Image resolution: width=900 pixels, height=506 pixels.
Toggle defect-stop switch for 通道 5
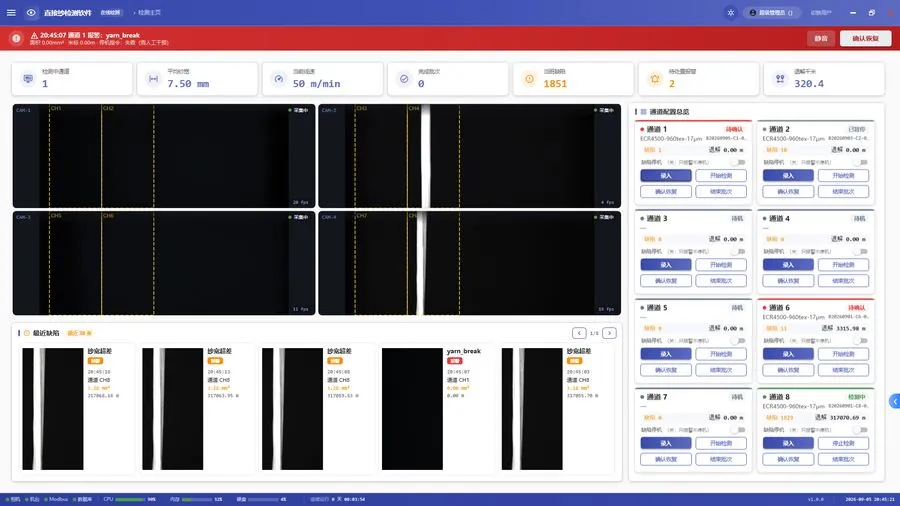tap(739, 341)
